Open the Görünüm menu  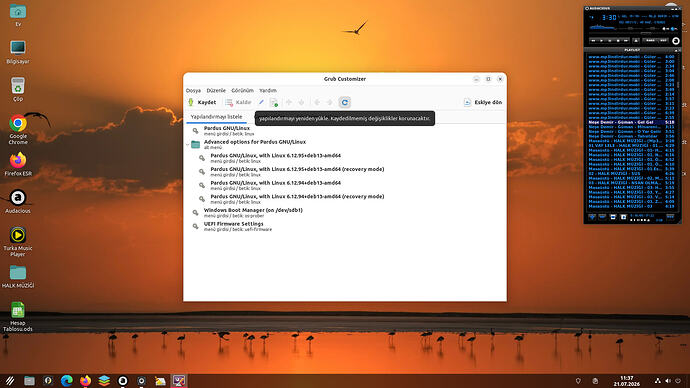click(242, 90)
